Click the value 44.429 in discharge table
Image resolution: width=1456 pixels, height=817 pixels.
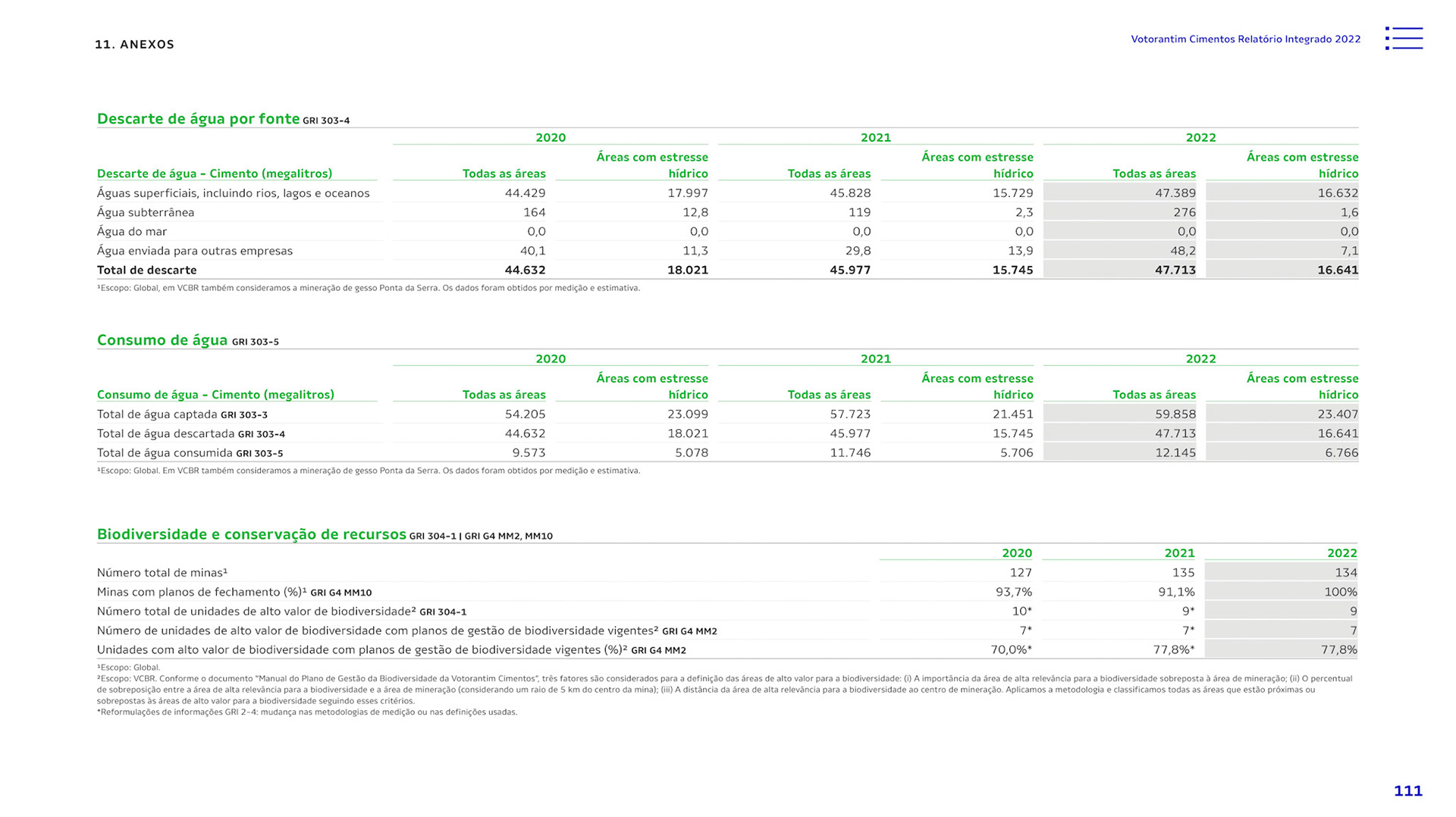pos(525,193)
